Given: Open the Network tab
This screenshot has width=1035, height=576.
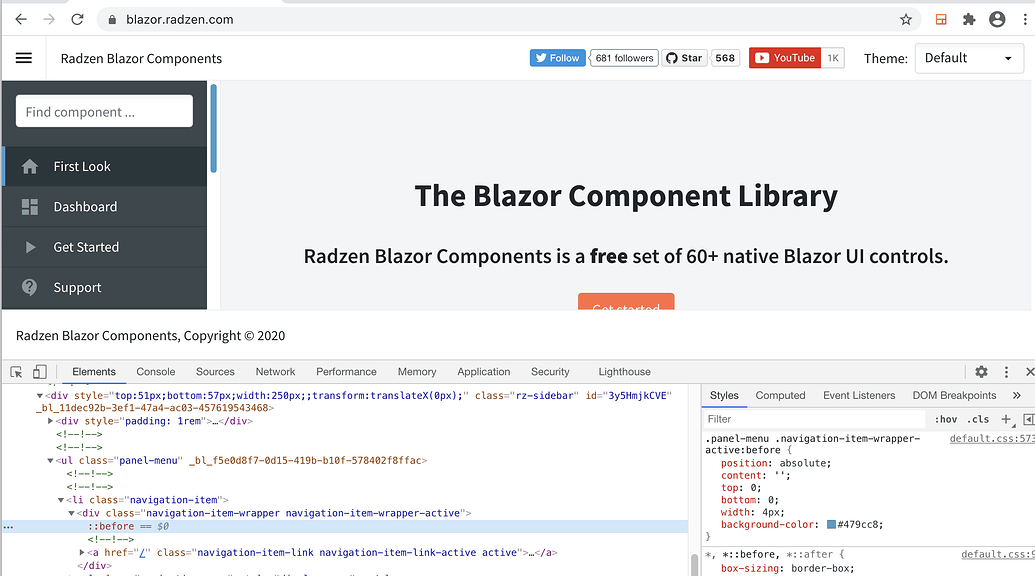Looking at the screenshot, I should click(275, 371).
